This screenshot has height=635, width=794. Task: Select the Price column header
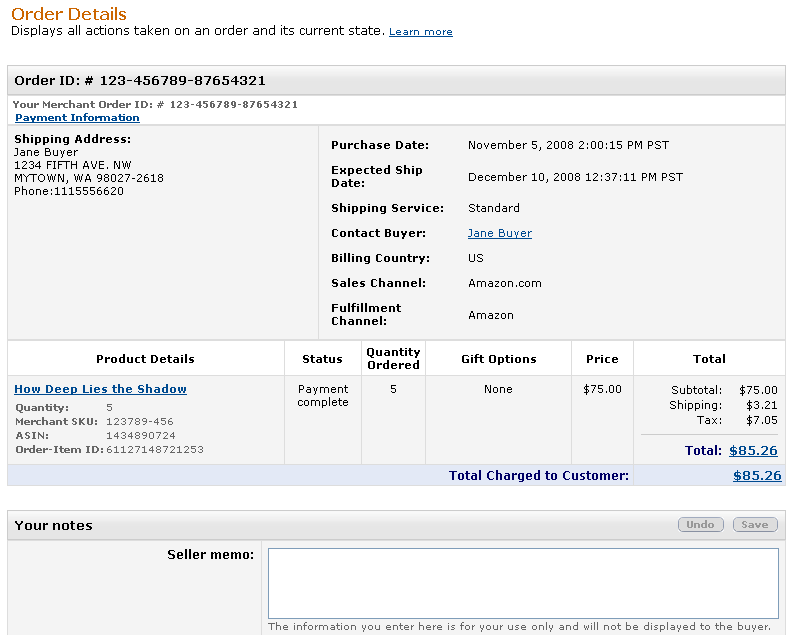(x=602, y=359)
